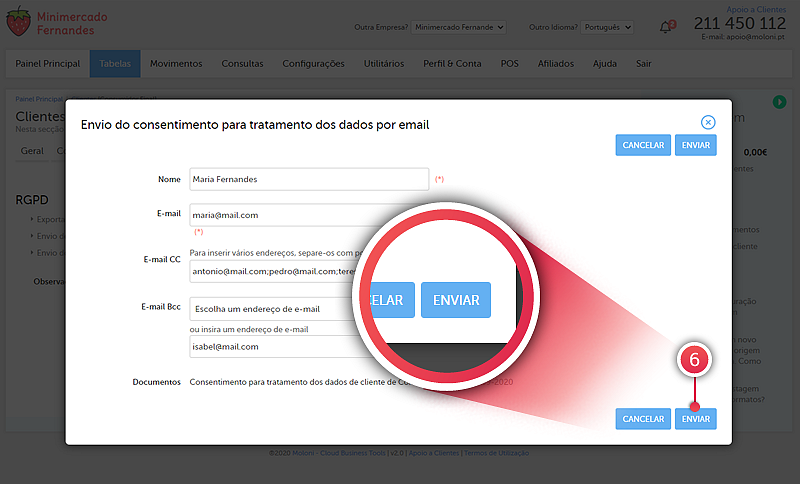Open the Perfil & Conta menu
Image resolution: width=800 pixels, height=484 pixels.
452,64
